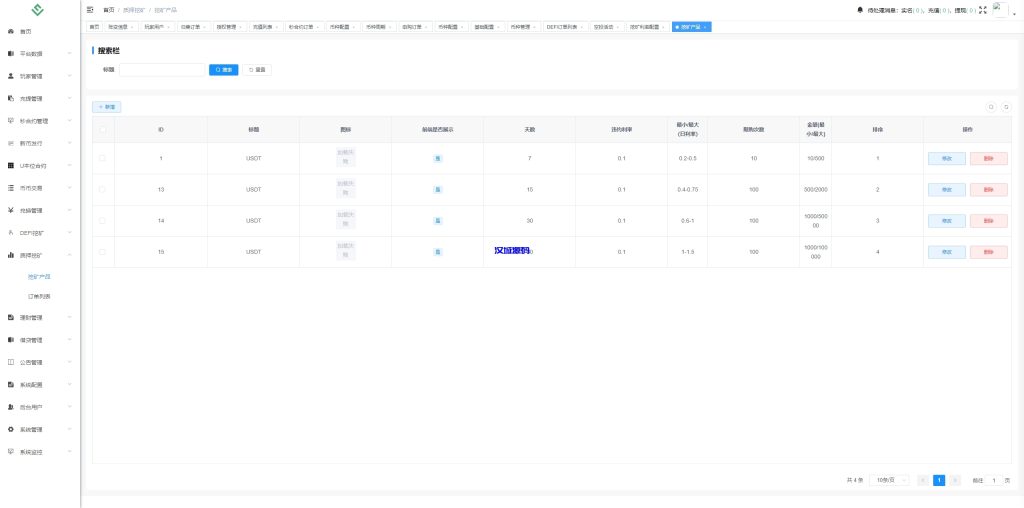Click the 系统管理 gear icon in sidebar
The height and width of the screenshot is (508, 1024).
(10, 429)
